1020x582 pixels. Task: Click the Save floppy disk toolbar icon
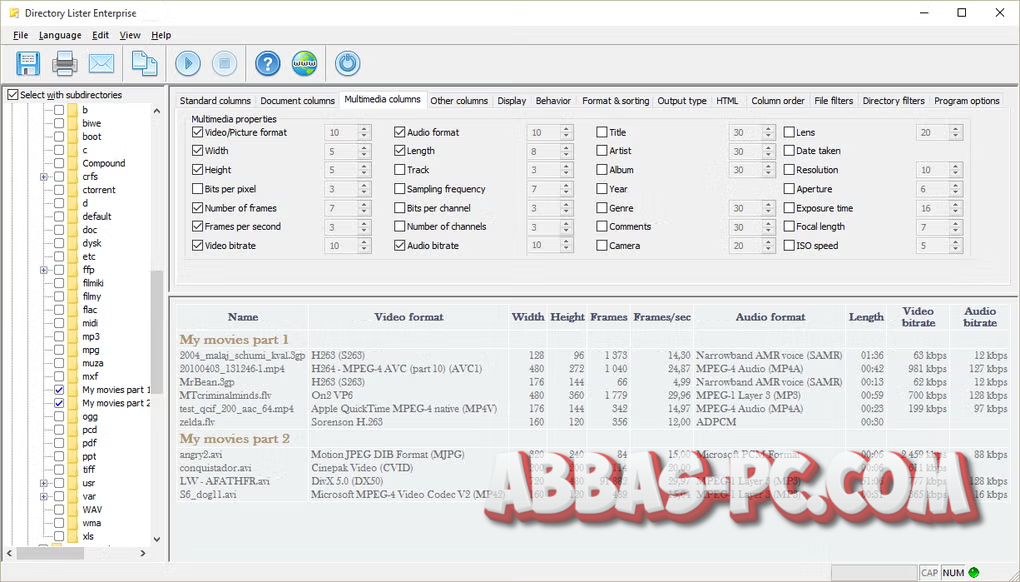(x=27, y=63)
